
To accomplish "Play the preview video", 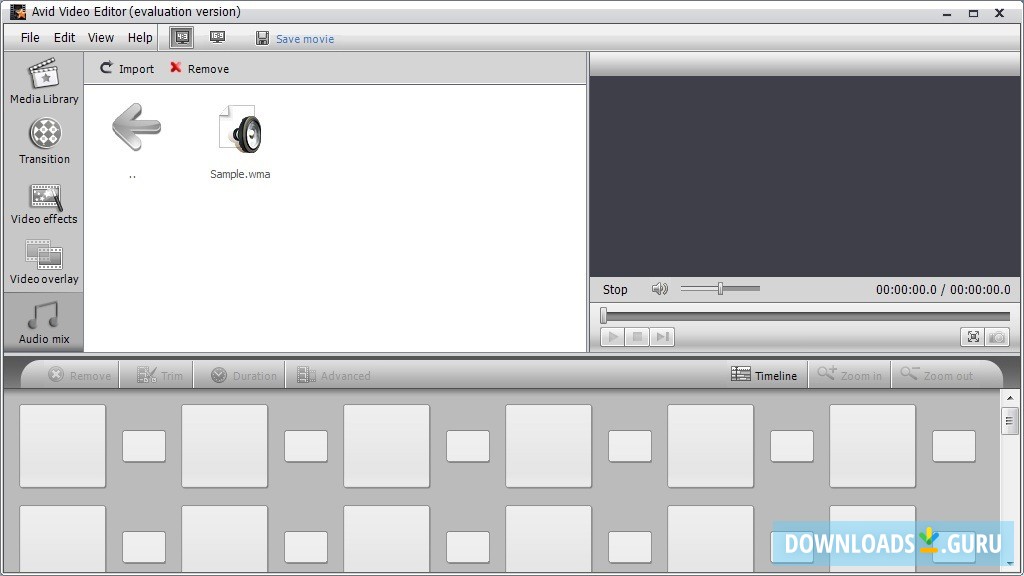I will tap(612, 337).
